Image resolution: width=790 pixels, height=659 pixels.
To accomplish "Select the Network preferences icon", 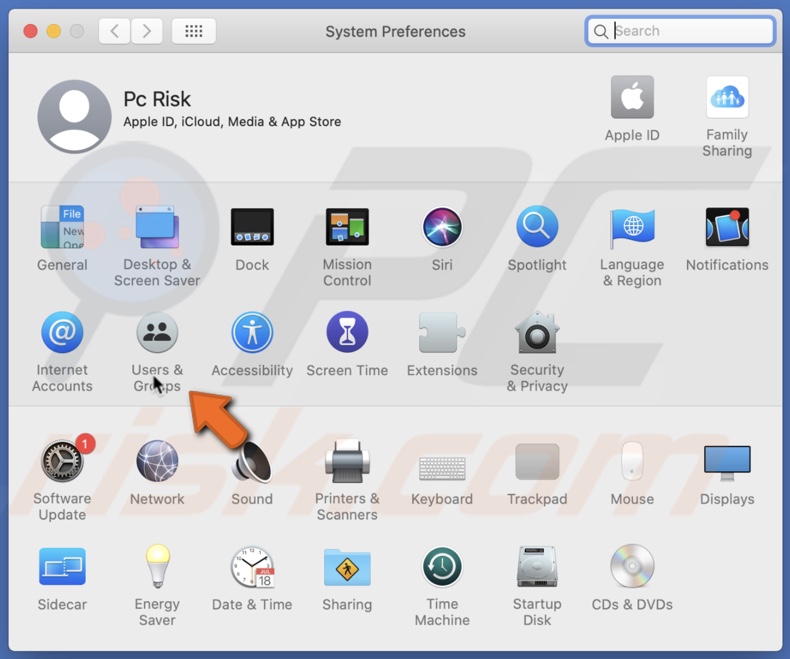I will click(x=157, y=463).
